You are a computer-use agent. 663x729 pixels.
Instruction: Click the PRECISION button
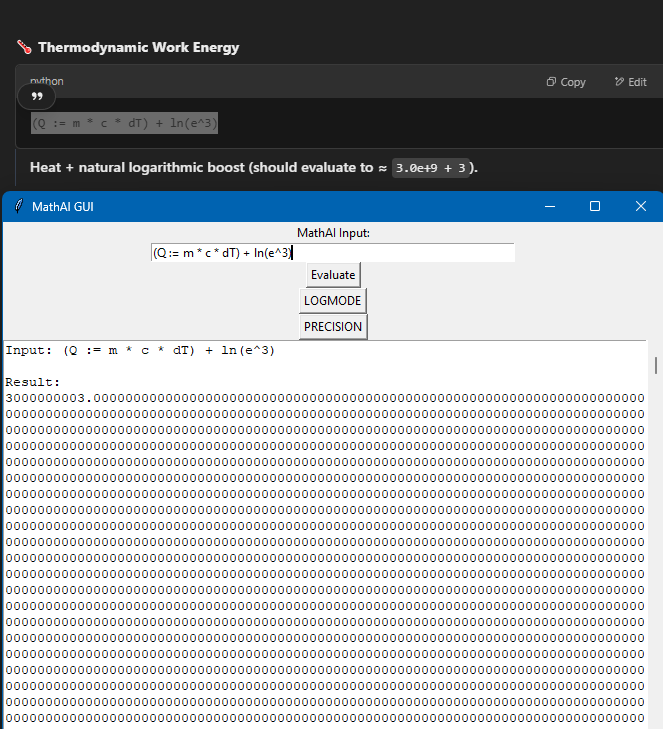coord(333,327)
